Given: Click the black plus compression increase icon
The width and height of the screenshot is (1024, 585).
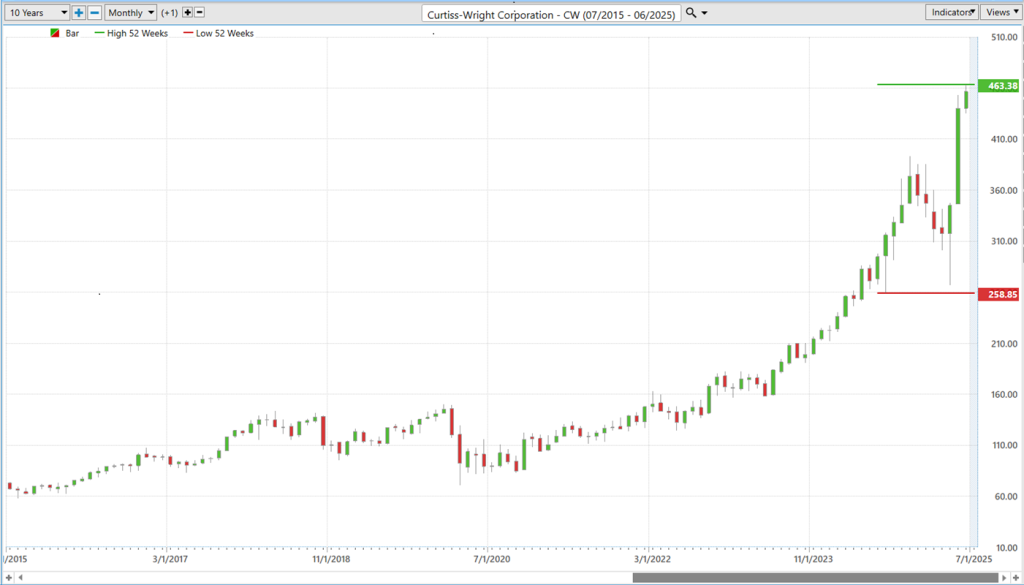Looking at the screenshot, I should point(187,12).
